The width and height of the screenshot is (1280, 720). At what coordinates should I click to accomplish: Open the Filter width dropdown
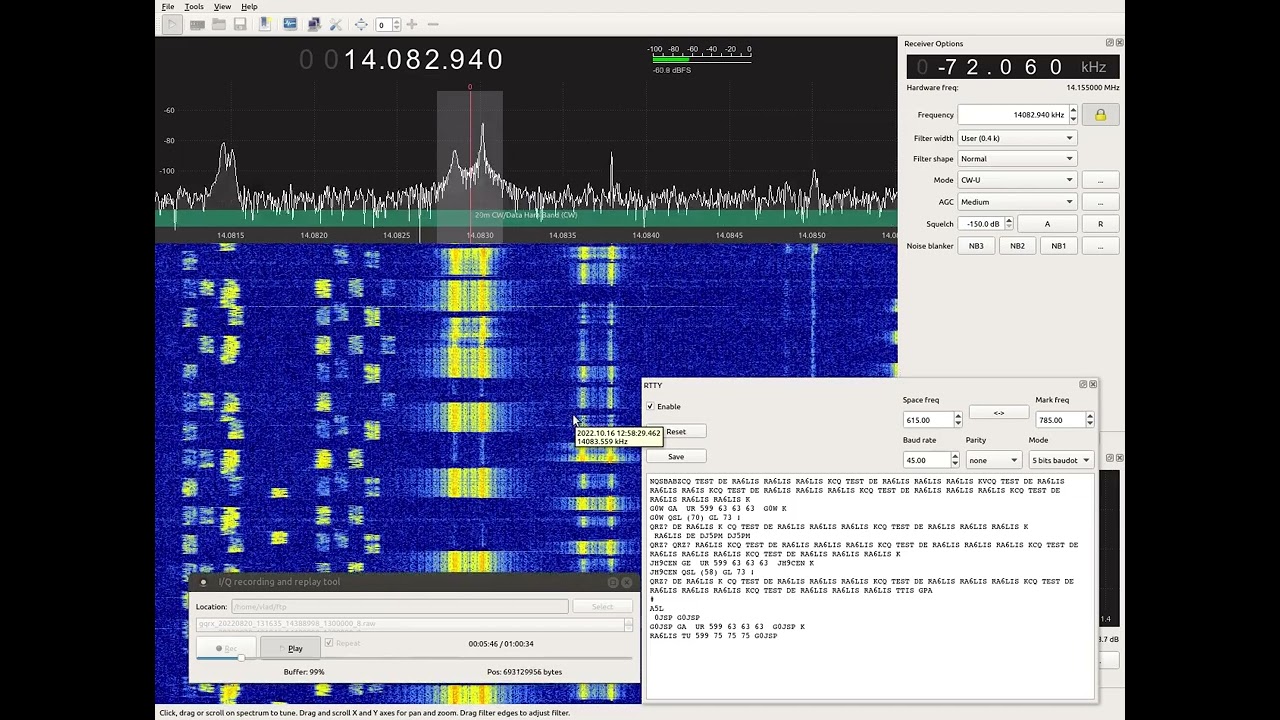tap(1016, 138)
